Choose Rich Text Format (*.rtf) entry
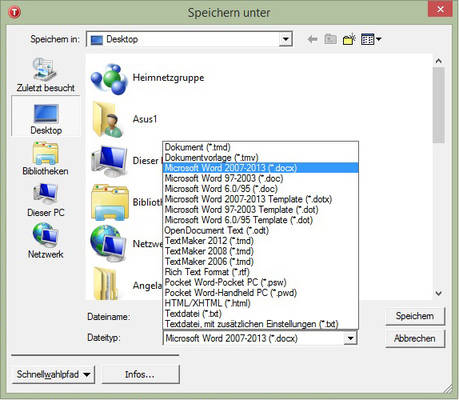459x400 pixels. [x=261, y=272]
